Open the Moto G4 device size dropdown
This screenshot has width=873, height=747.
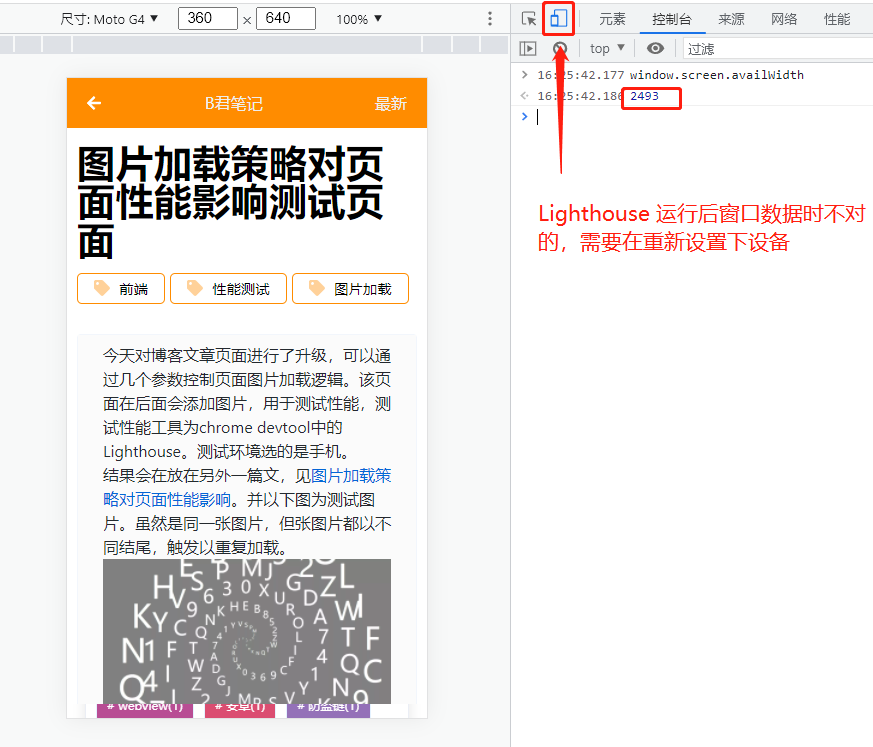click(110, 19)
